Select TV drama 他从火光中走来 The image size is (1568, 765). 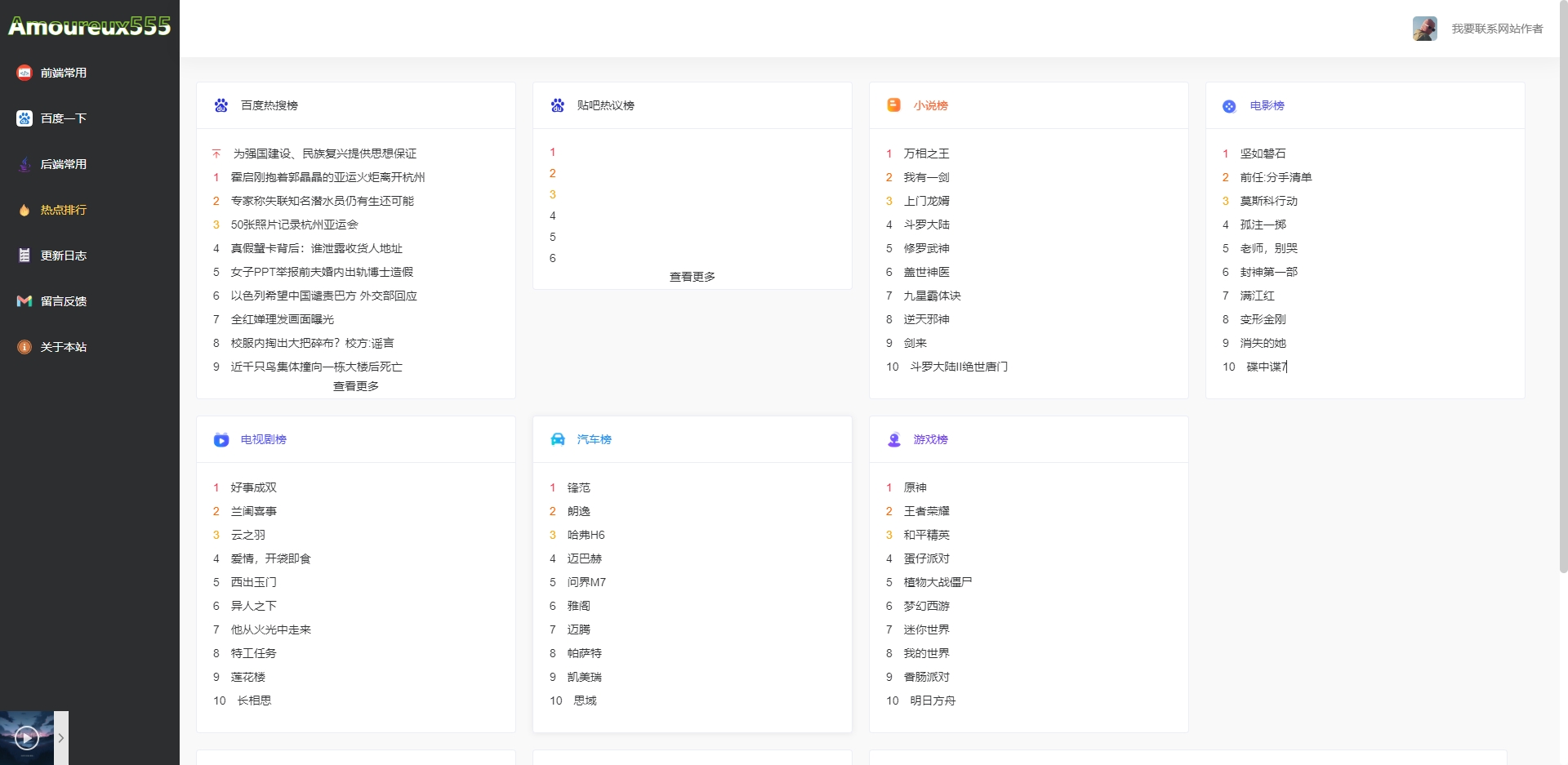pos(271,629)
